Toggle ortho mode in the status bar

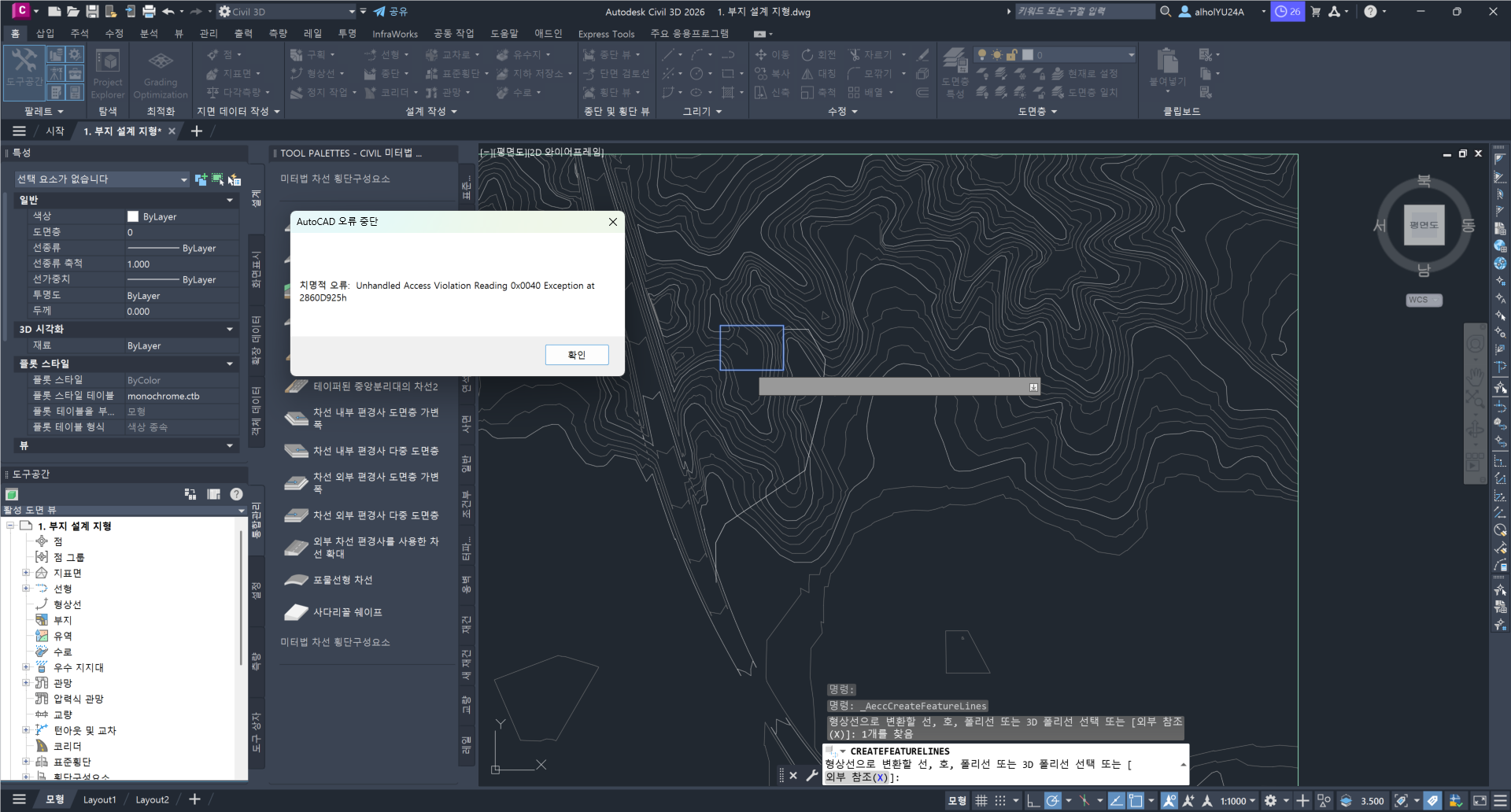tap(1033, 801)
